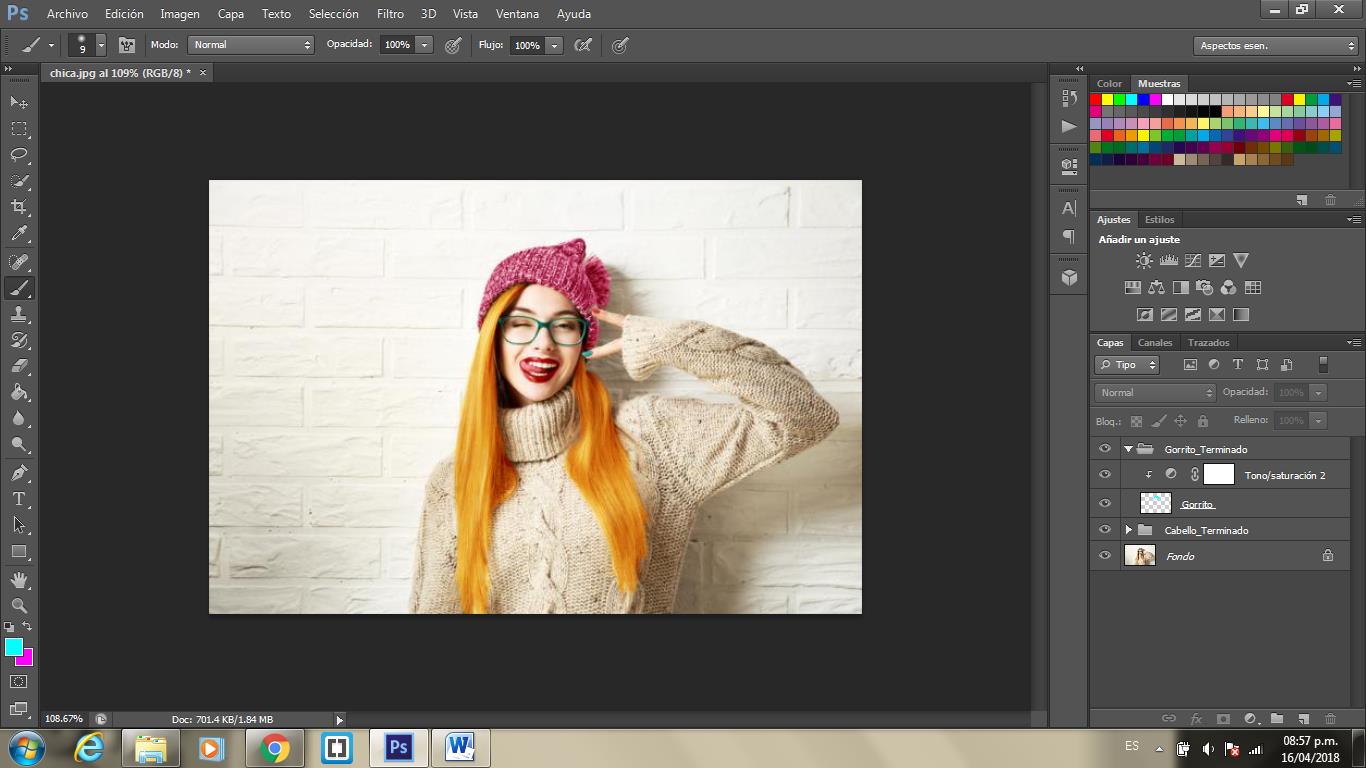The height and width of the screenshot is (768, 1366).
Task: Switch to the Estilos tab
Action: pos(1159,220)
